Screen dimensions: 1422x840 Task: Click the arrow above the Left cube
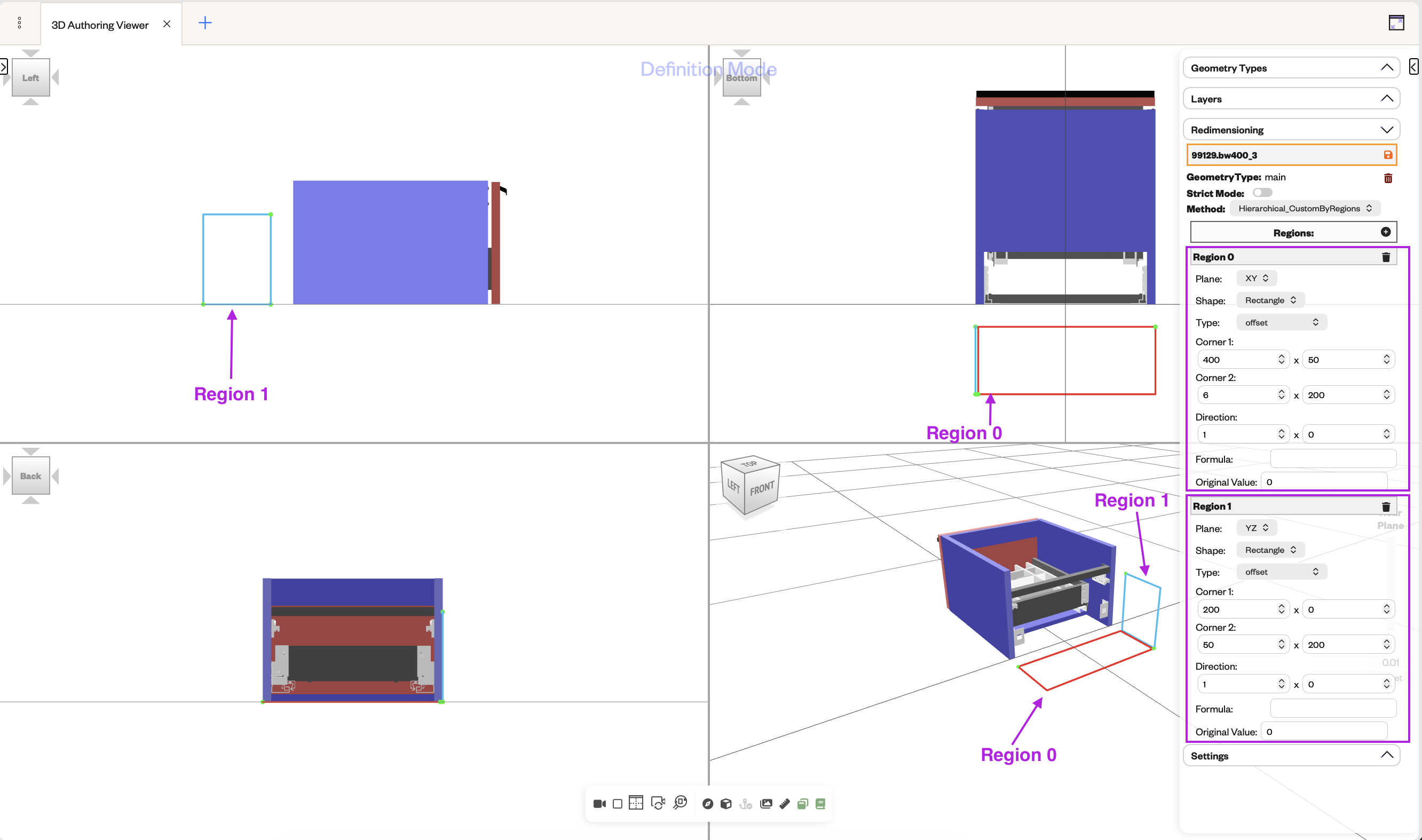pos(30,53)
